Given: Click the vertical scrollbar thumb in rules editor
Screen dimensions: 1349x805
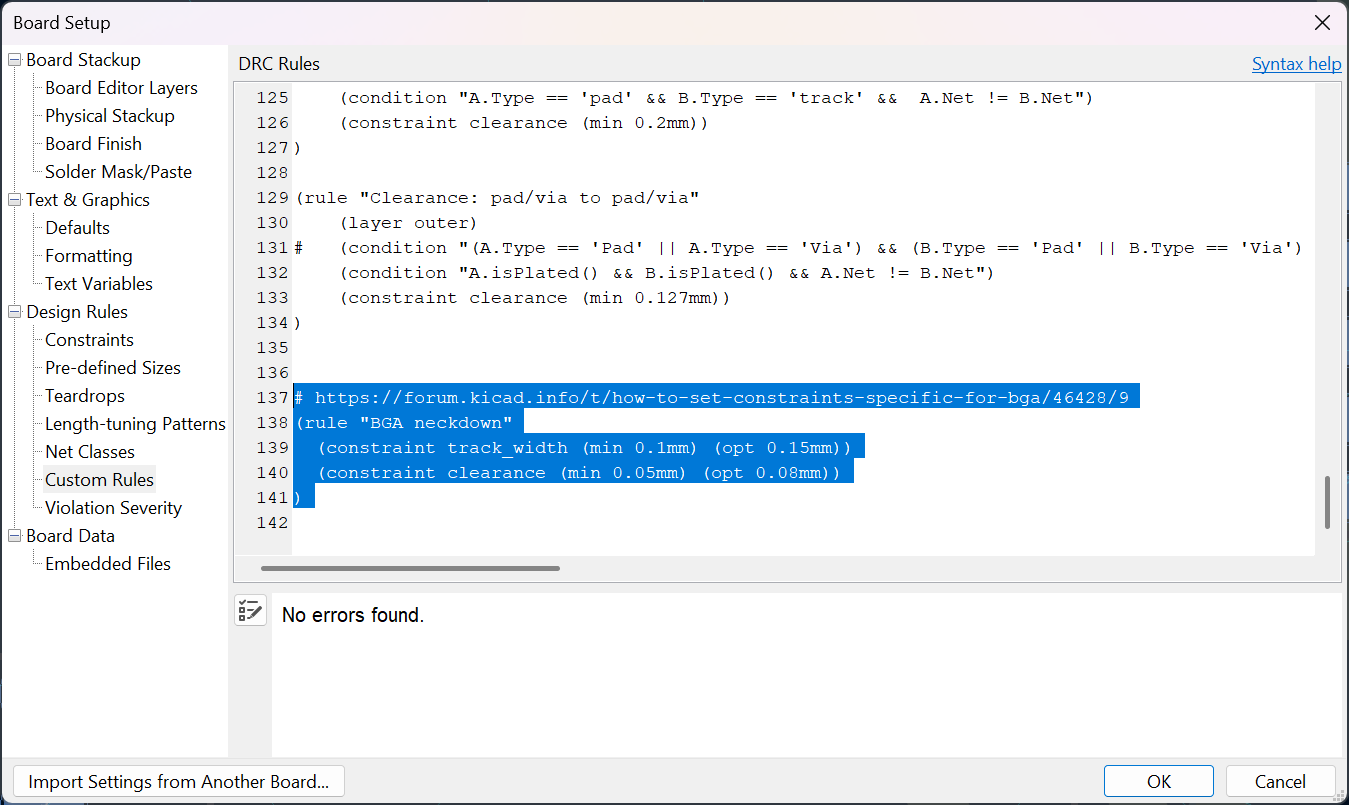Looking at the screenshot, I should click(x=1327, y=502).
